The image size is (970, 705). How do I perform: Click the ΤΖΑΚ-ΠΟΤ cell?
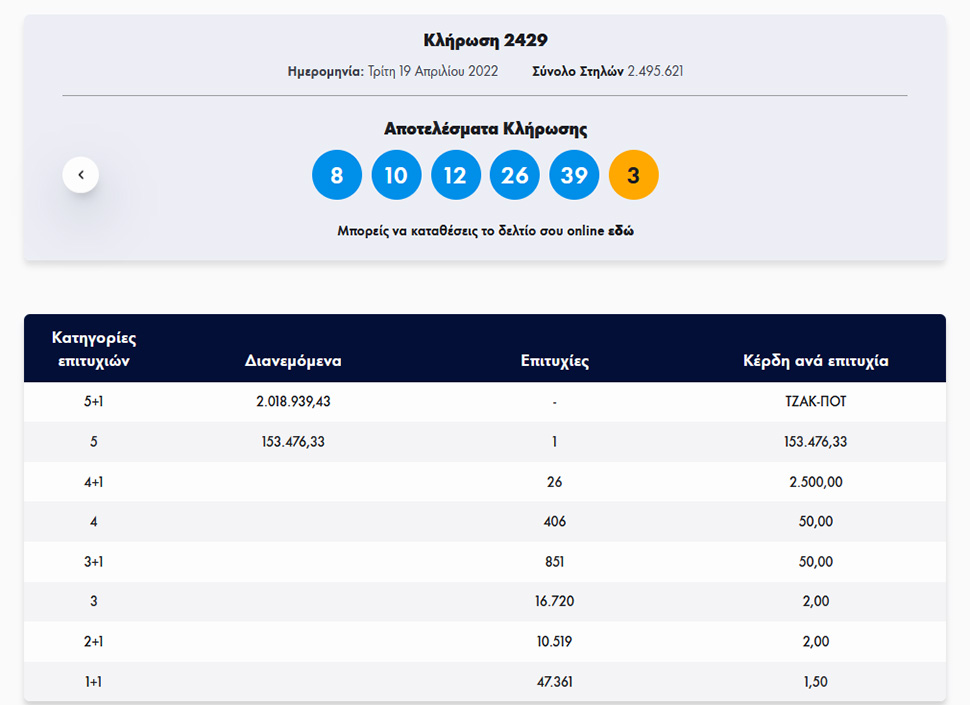click(815, 402)
